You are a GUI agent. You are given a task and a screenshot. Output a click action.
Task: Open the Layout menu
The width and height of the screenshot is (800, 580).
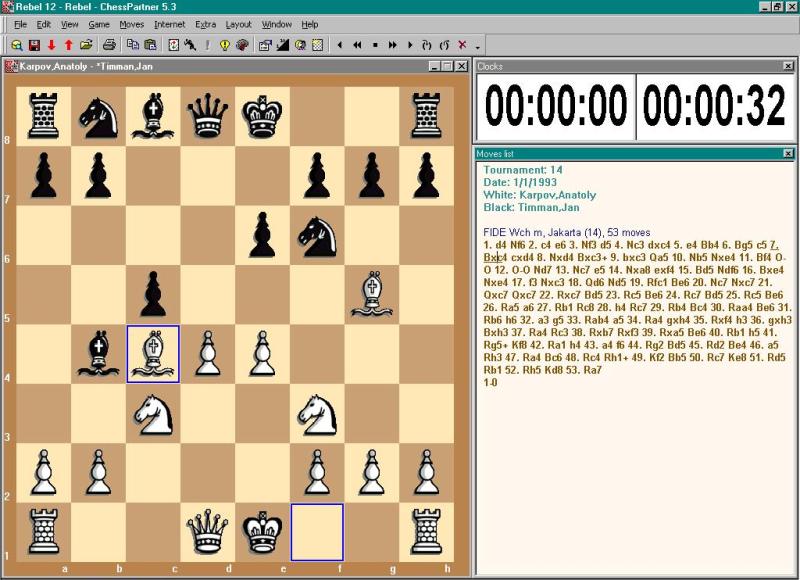click(x=238, y=23)
